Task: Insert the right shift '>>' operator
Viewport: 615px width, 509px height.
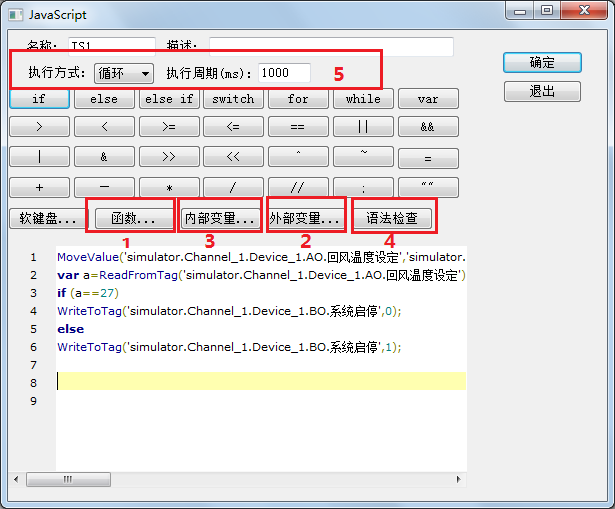Action: click(169, 157)
